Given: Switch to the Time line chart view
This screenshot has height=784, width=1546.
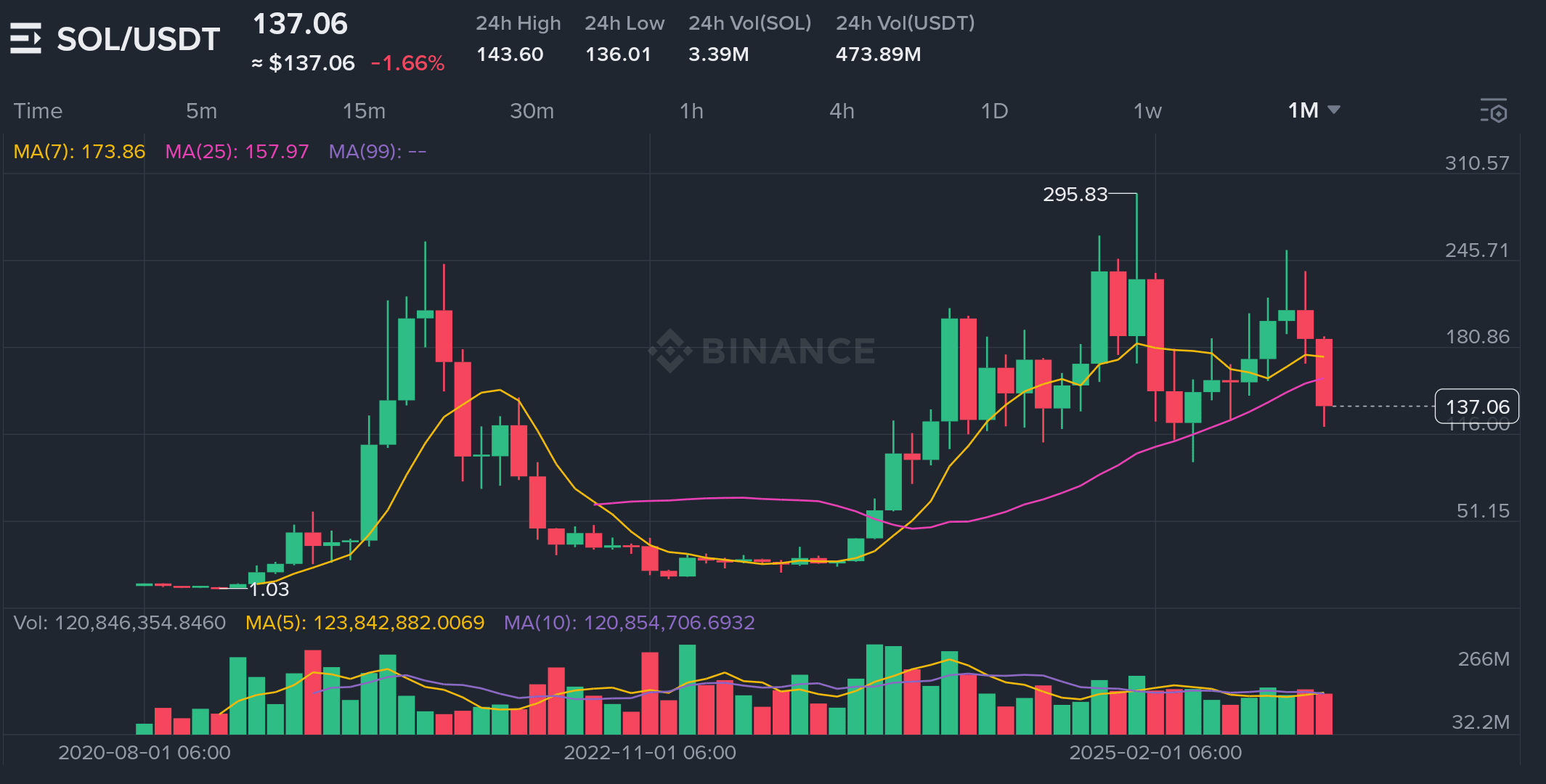Looking at the screenshot, I should tap(38, 111).
